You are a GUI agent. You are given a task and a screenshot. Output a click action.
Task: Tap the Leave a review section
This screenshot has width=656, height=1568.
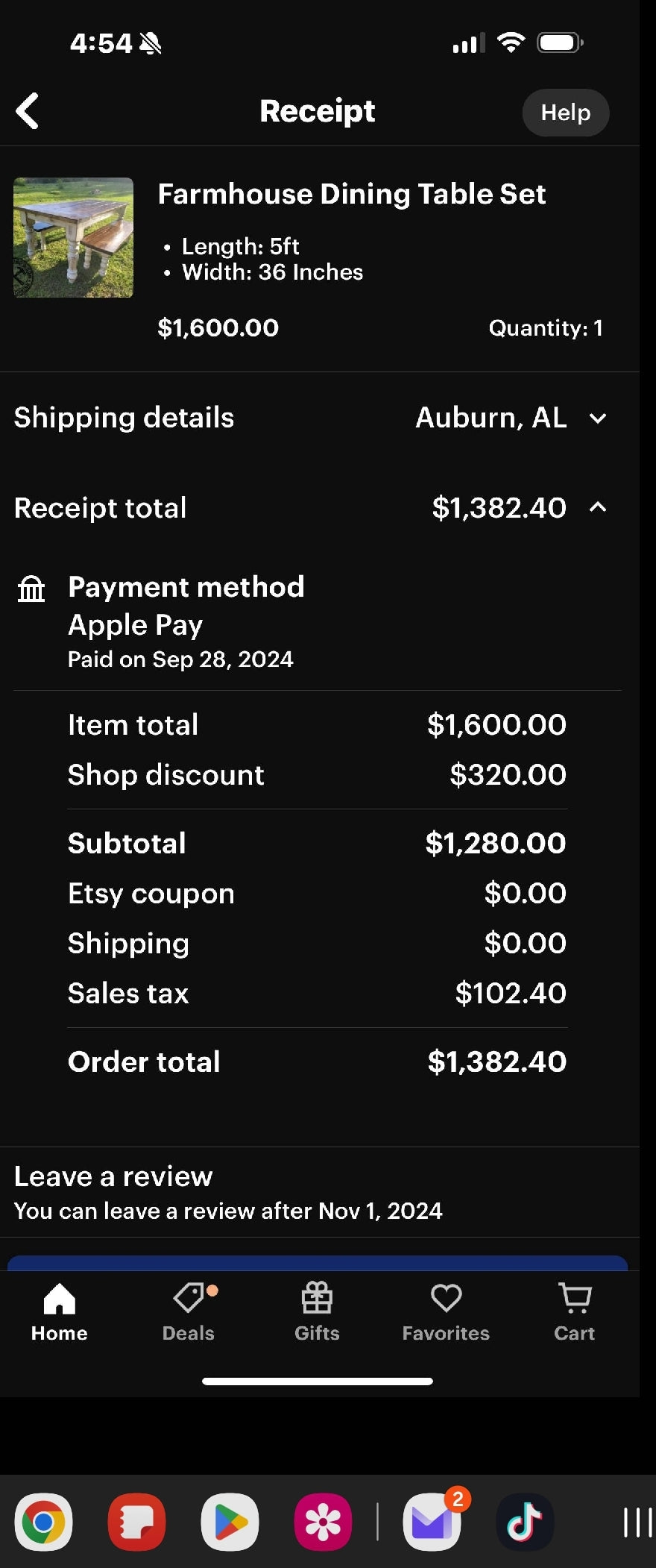(227, 1192)
